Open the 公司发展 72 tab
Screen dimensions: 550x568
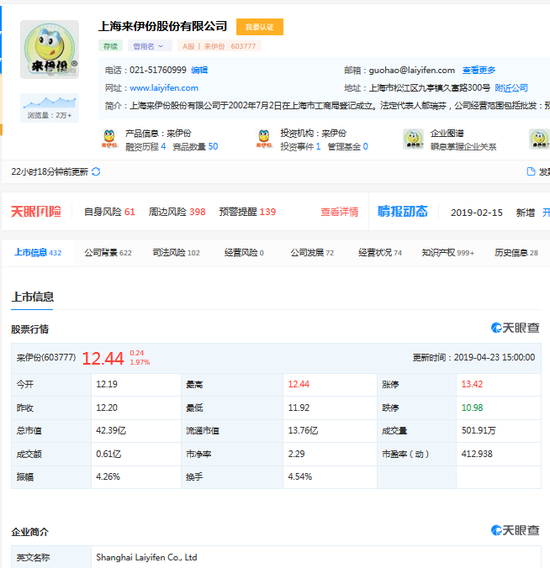click(312, 252)
